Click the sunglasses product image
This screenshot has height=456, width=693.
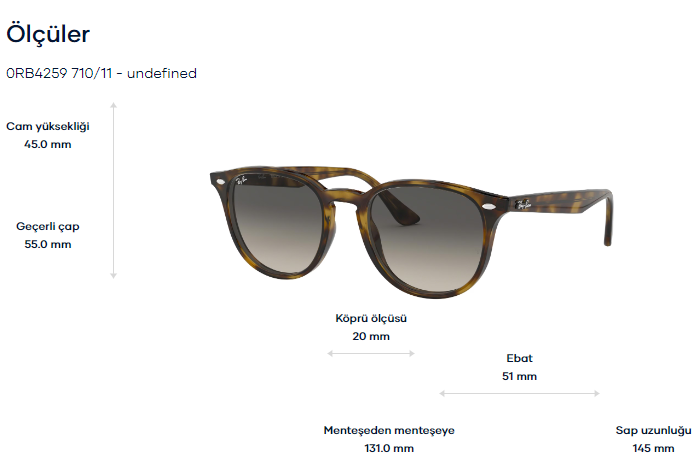point(411,230)
